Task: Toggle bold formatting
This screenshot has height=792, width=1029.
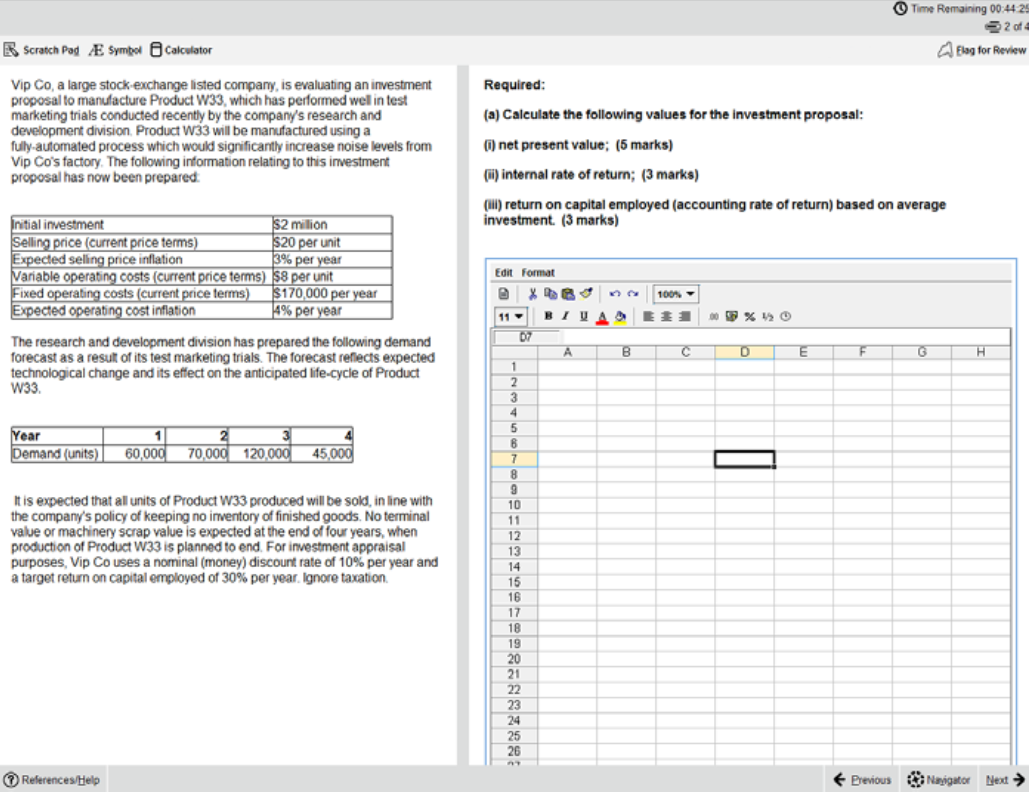Action: point(548,316)
